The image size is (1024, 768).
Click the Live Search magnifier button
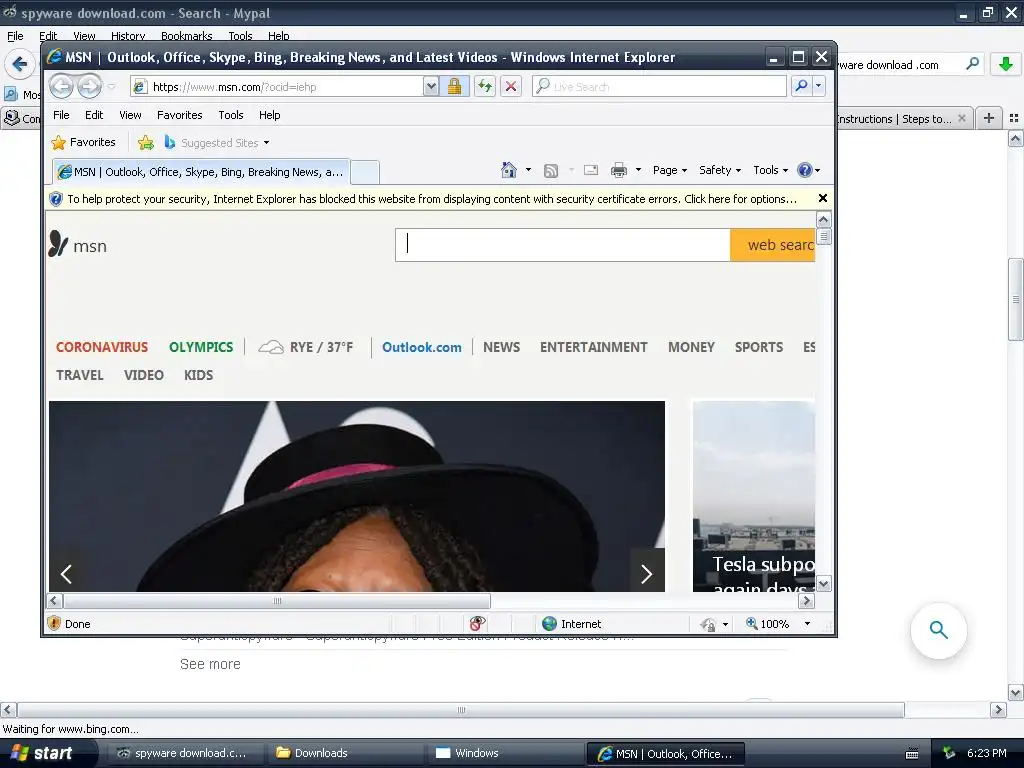pos(801,86)
